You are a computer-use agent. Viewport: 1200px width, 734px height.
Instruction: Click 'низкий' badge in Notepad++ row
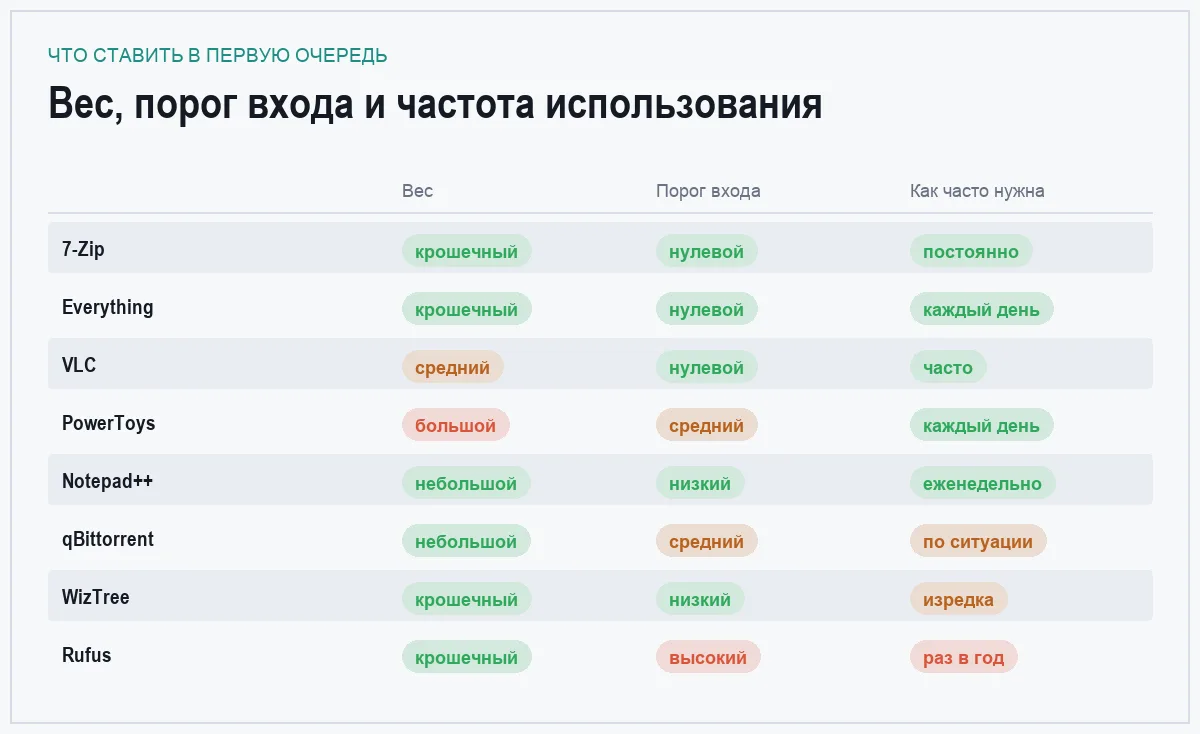[700, 483]
